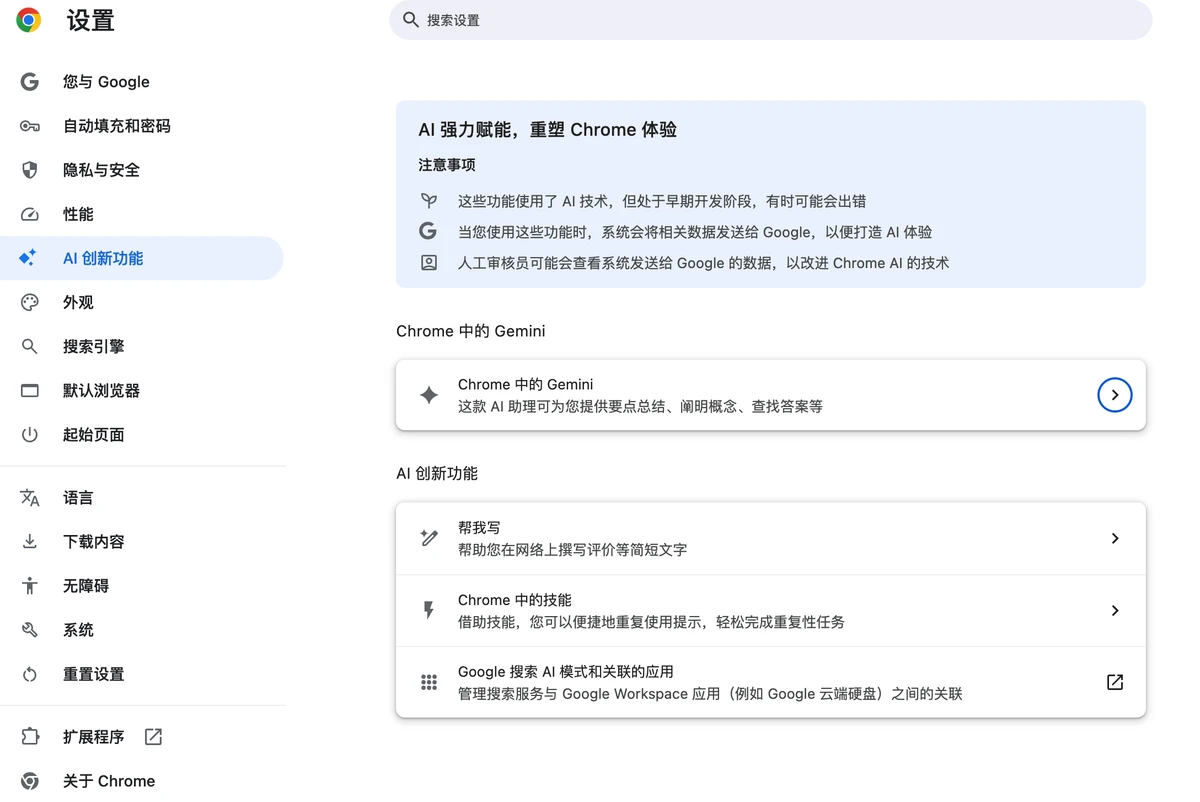Open 外观 settings page
The height and width of the screenshot is (802, 1200).
(x=142, y=302)
